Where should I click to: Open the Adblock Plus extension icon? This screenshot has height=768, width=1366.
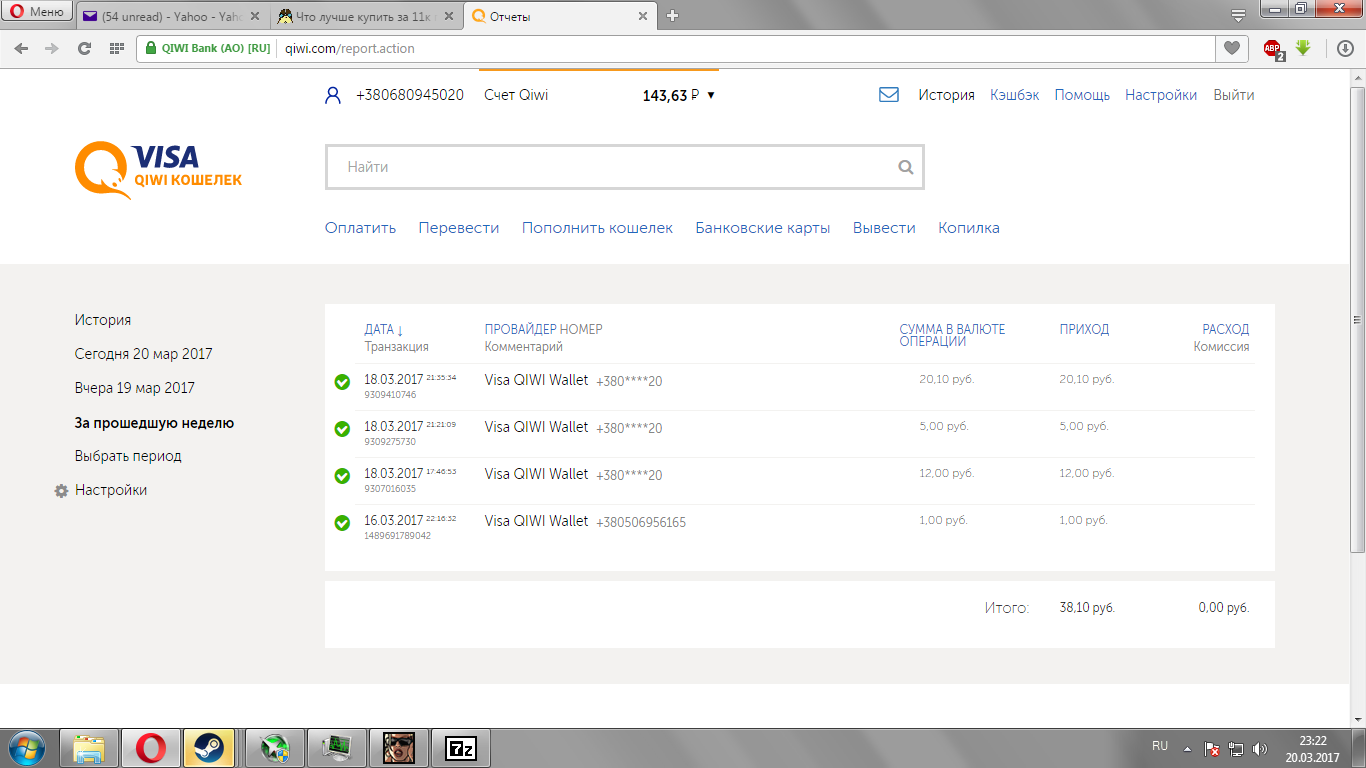coord(1273,48)
